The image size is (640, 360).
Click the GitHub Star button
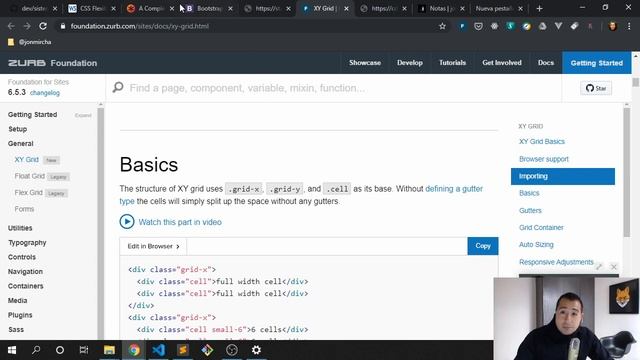[596, 88]
